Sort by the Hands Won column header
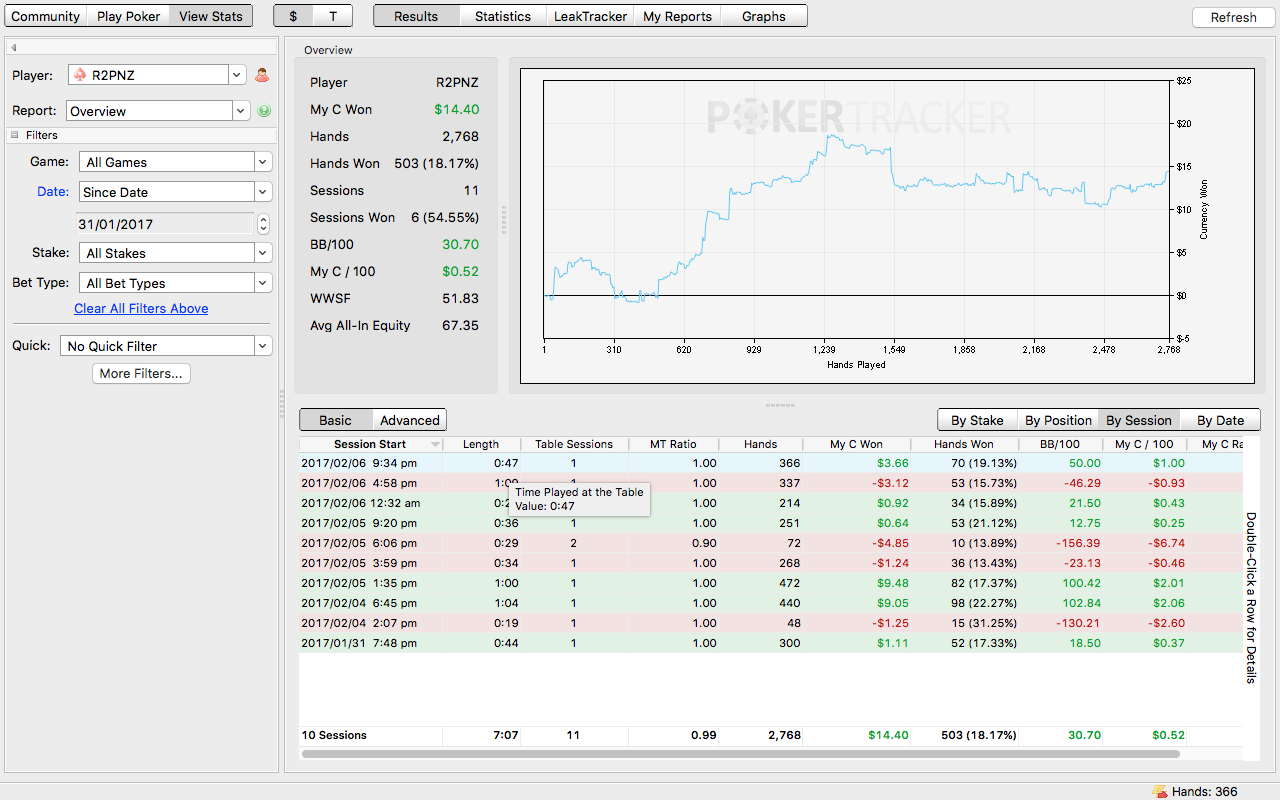Viewport: 1280px width, 800px height. tap(964, 444)
